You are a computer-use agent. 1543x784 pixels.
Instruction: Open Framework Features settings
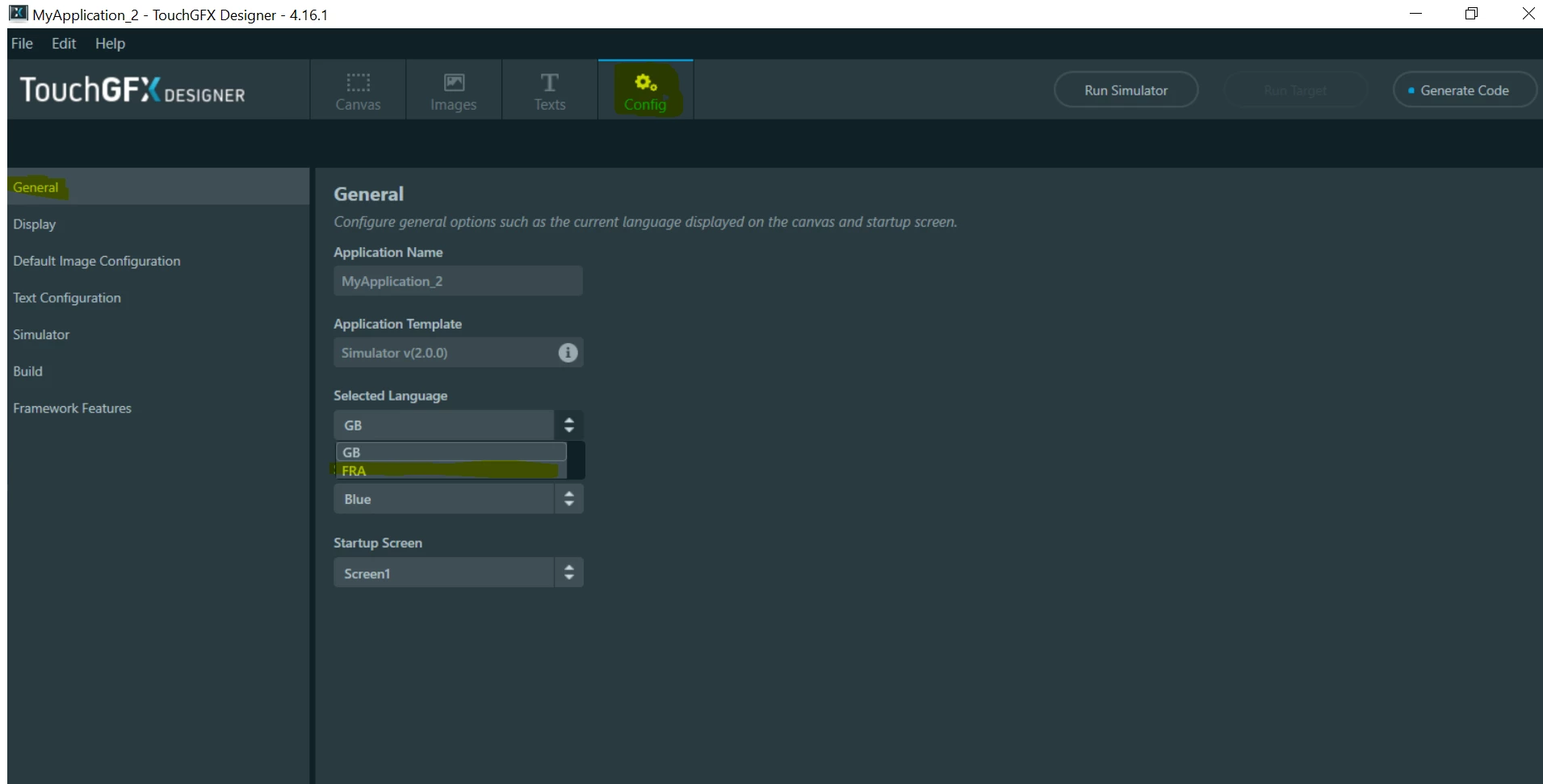[x=158, y=409]
